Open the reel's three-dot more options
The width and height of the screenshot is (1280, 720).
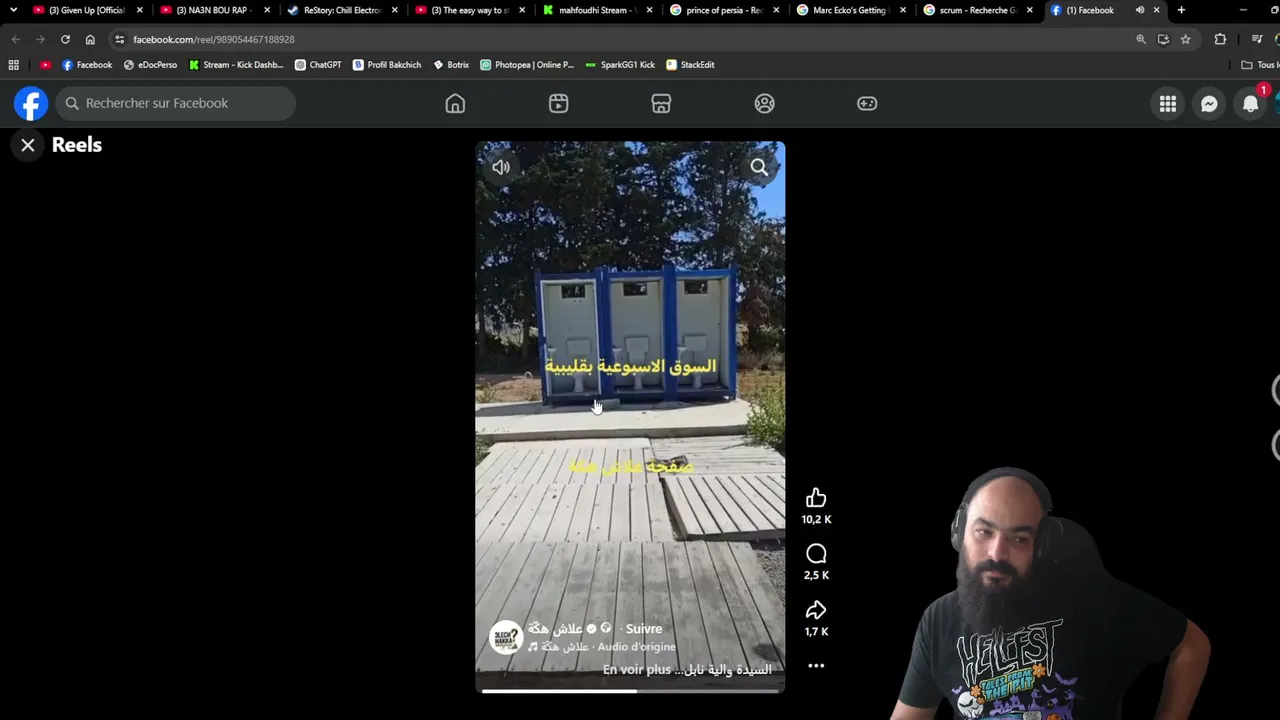click(x=816, y=666)
